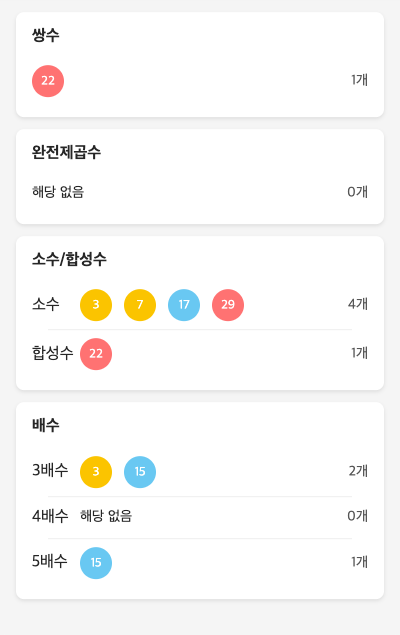400x635 pixels.
Task: Tap blue 15 ball in 3배수 row
Action: pos(140,472)
